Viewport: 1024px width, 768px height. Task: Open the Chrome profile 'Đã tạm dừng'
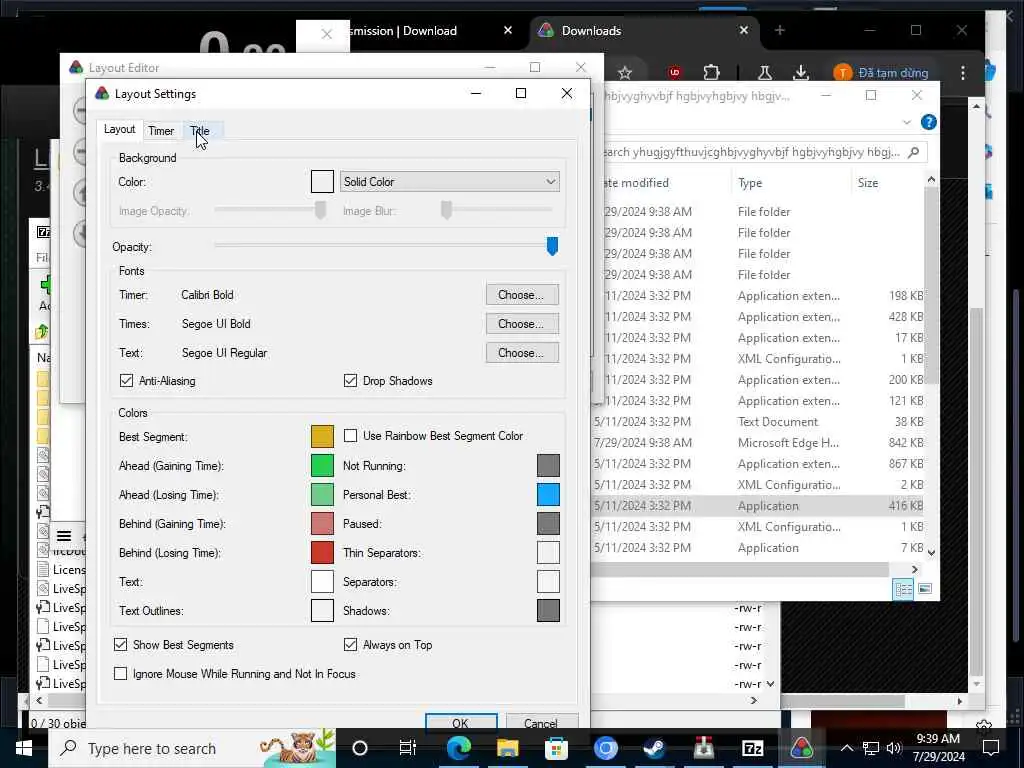coord(881,72)
